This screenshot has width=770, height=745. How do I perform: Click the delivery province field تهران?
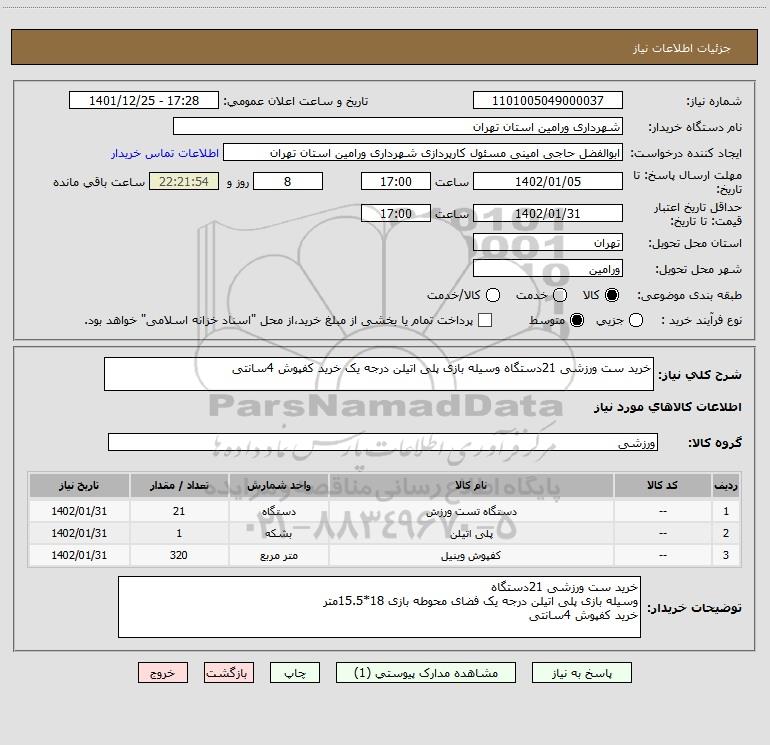coord(548,242)
